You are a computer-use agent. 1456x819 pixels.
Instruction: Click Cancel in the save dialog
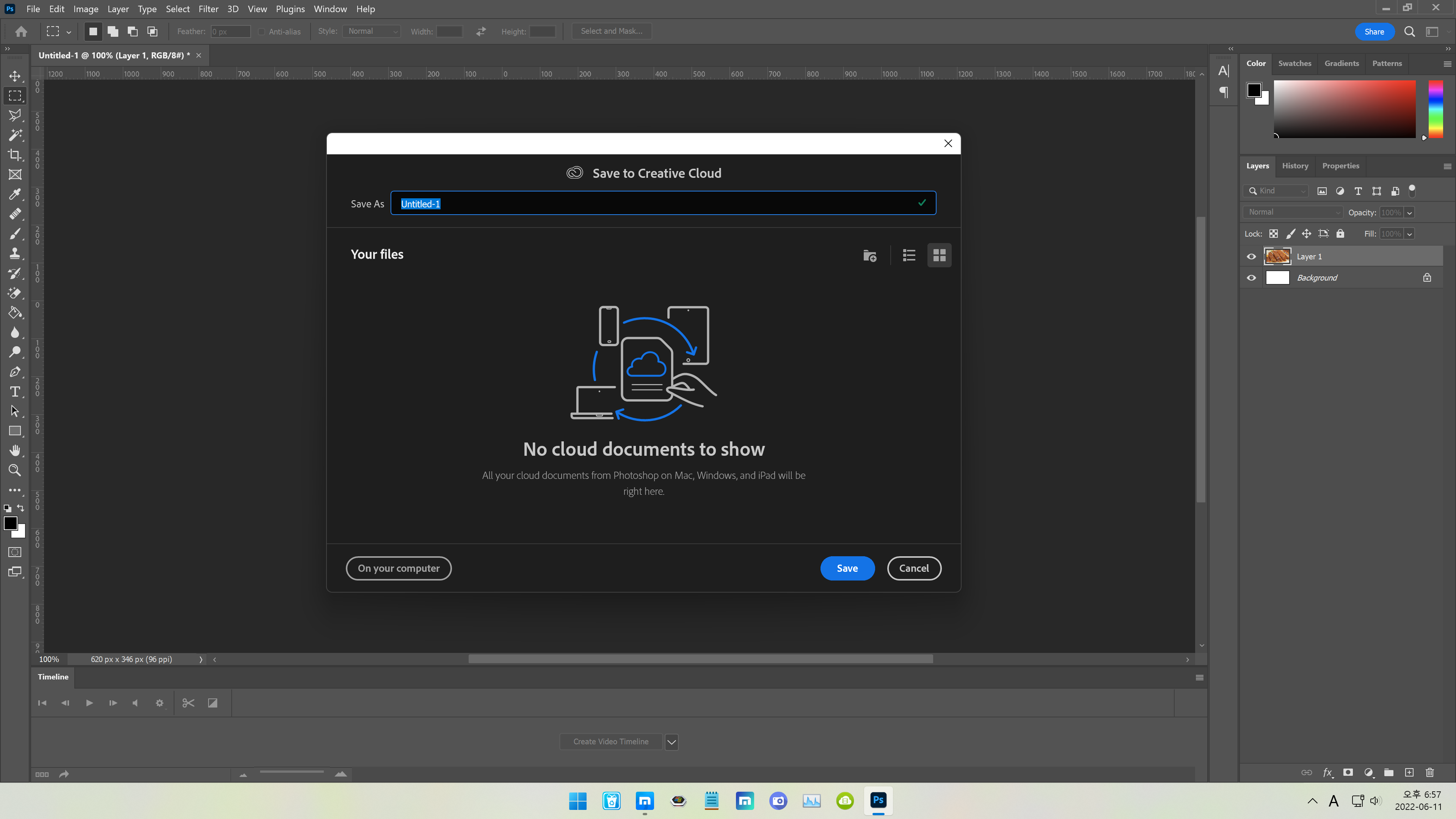pyautogui.click(x=914, y=569)
